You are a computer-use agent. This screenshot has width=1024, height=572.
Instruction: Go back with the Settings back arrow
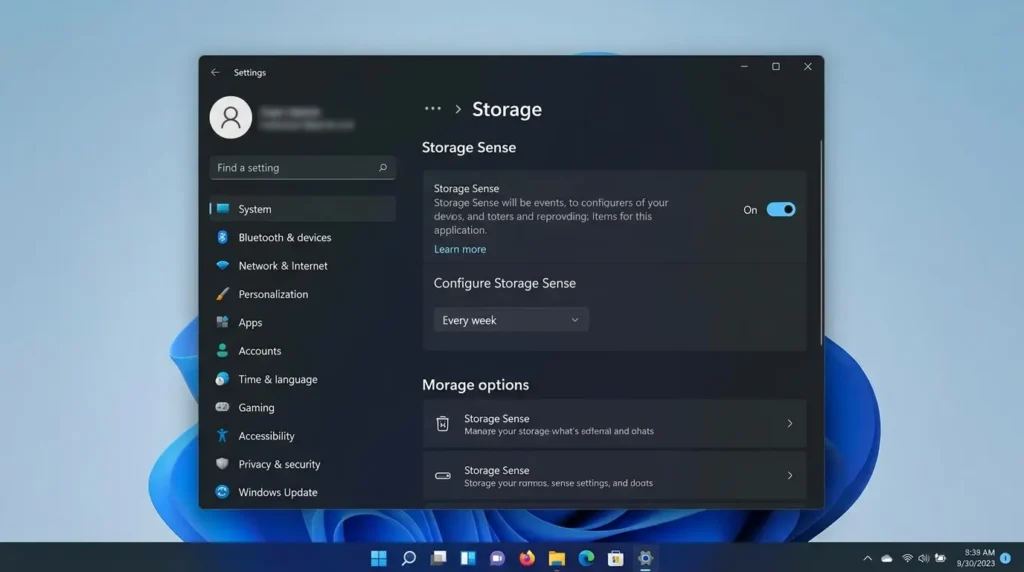coord(215,72)
